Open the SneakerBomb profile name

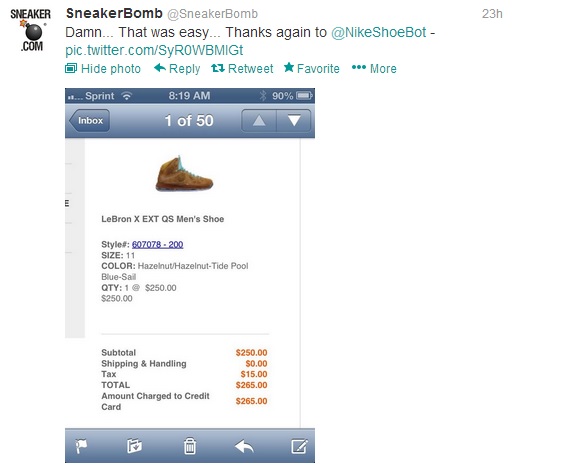click(114, 13)
